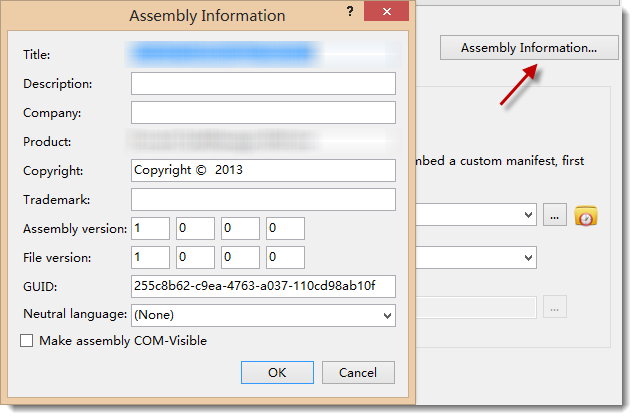This screenshot has height=420, width=637.
Task: Click the help question mark icon
Action: pyautogui.click(x=350, y=12)
